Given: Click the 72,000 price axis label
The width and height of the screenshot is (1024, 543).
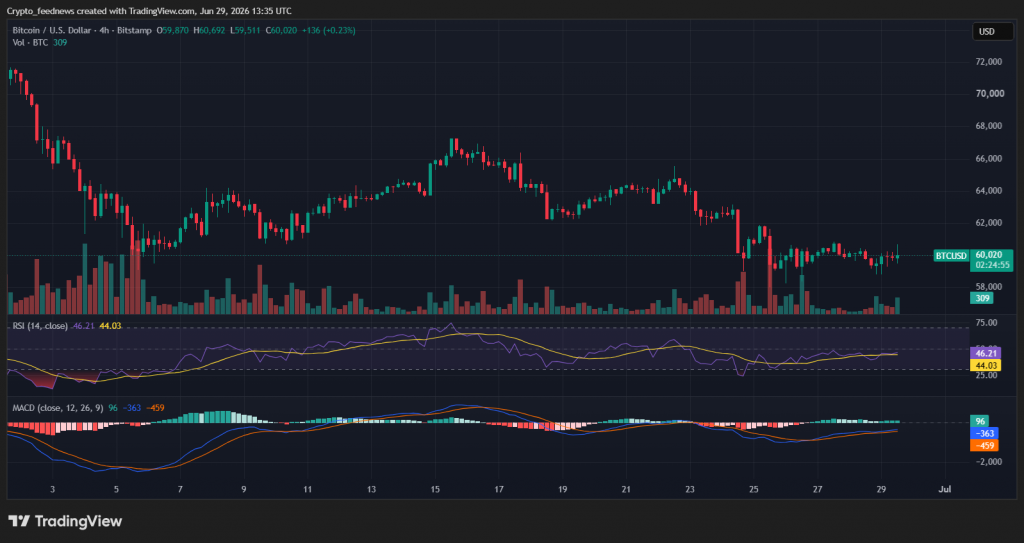Looking at the screenshot, I should [989, 61].
